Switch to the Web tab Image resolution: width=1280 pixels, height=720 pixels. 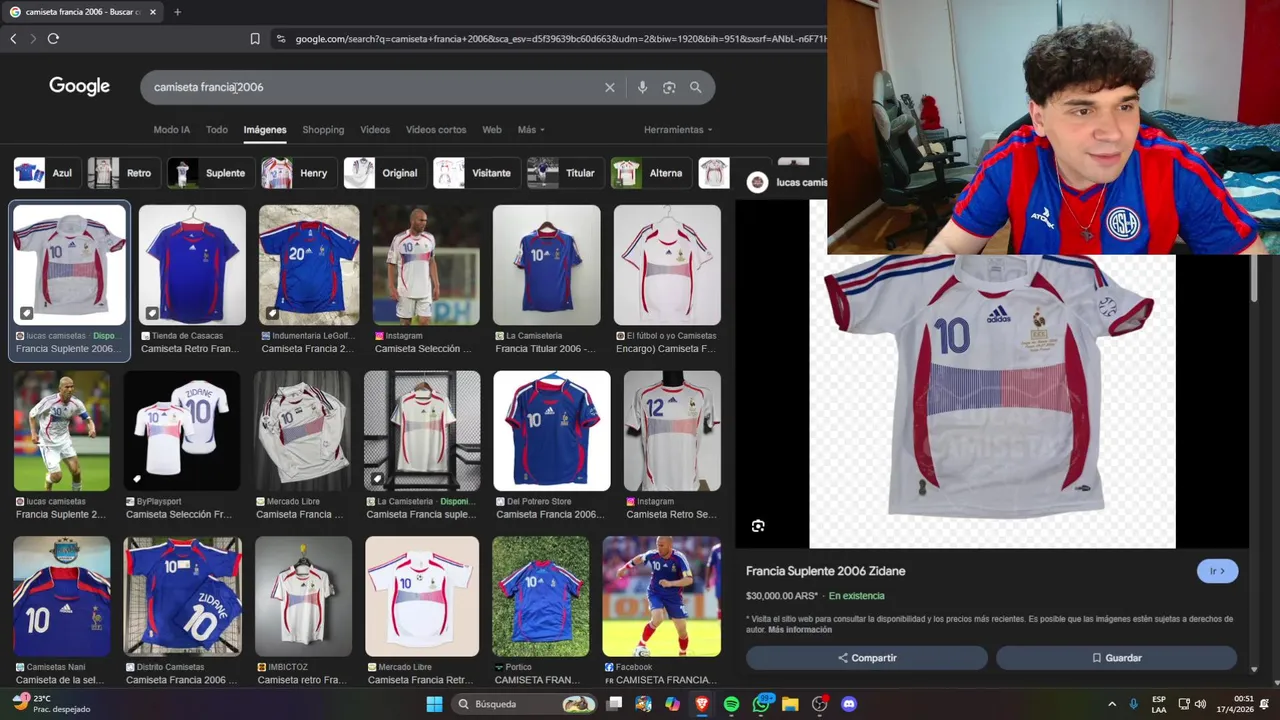[x=492, y=130]
